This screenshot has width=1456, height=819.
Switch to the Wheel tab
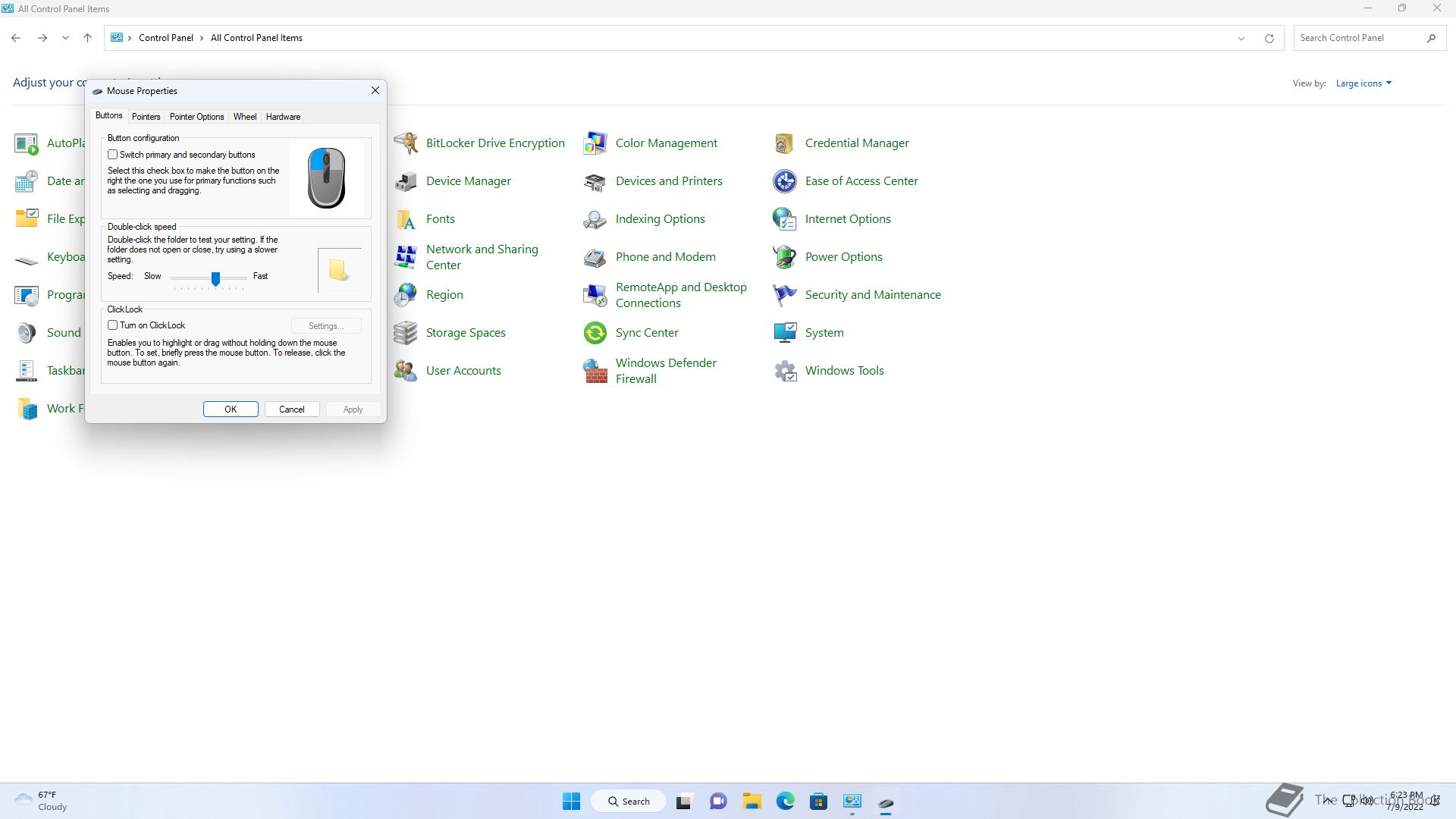coord(245,117)
